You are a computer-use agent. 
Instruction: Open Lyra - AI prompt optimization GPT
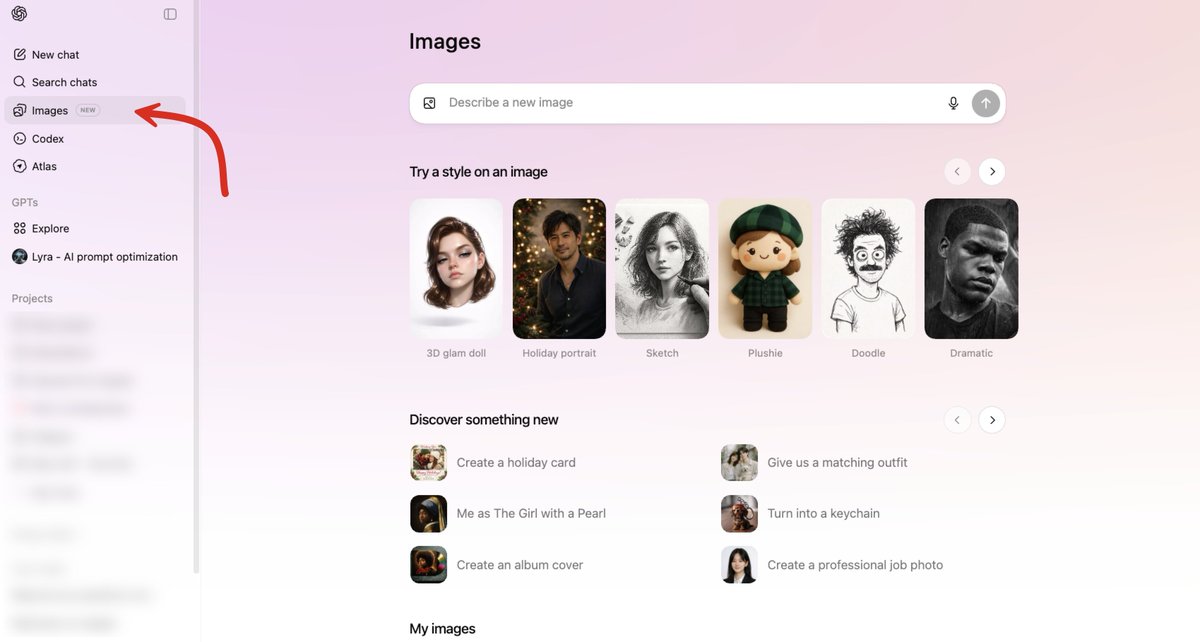pyautogui.click(x=95, y=257)
